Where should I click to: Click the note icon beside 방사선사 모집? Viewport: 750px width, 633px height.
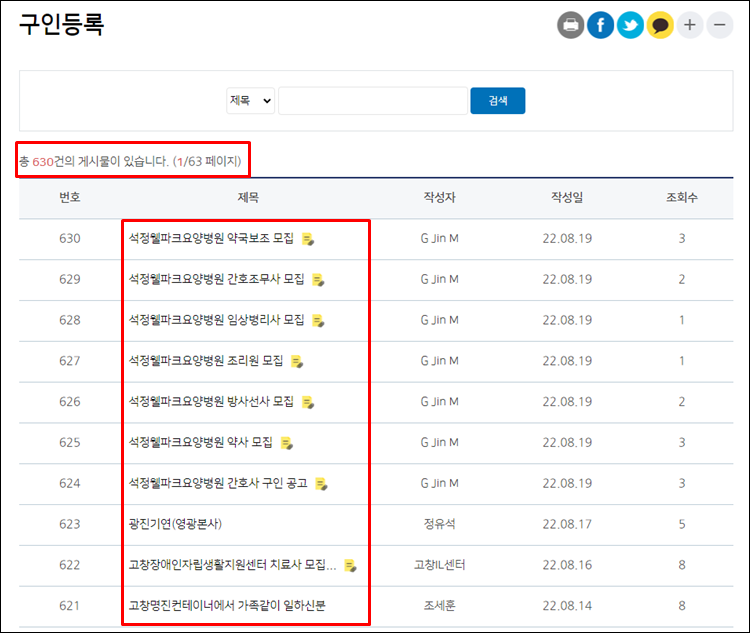(308, 402)
